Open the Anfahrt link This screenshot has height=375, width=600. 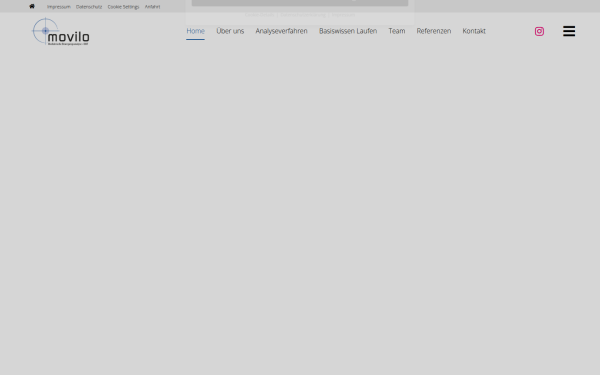coord(152,7)
